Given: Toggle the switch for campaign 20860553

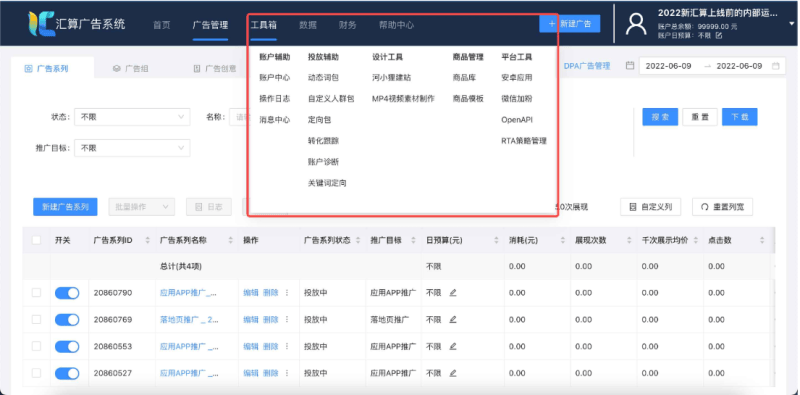Looking at the screenshot, I should (67, 347).
